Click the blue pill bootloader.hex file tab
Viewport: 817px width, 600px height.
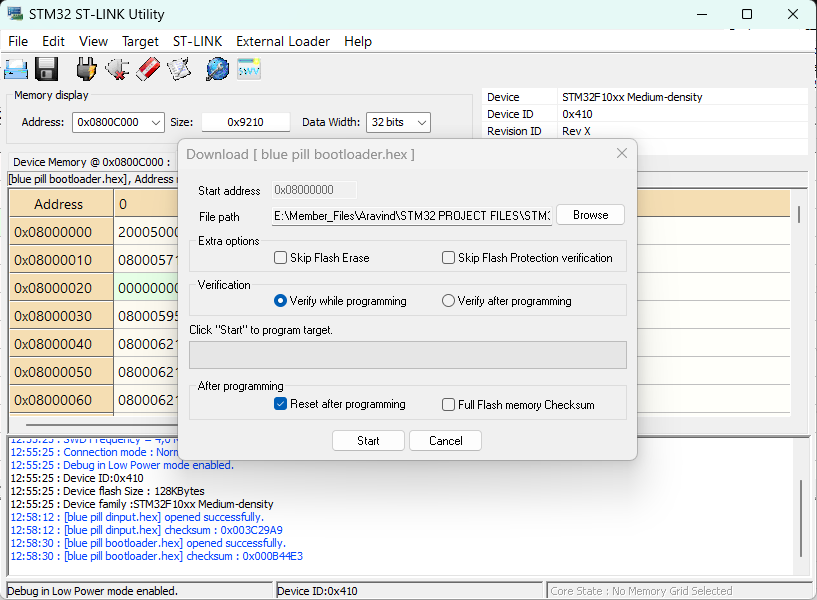[92, 179]
